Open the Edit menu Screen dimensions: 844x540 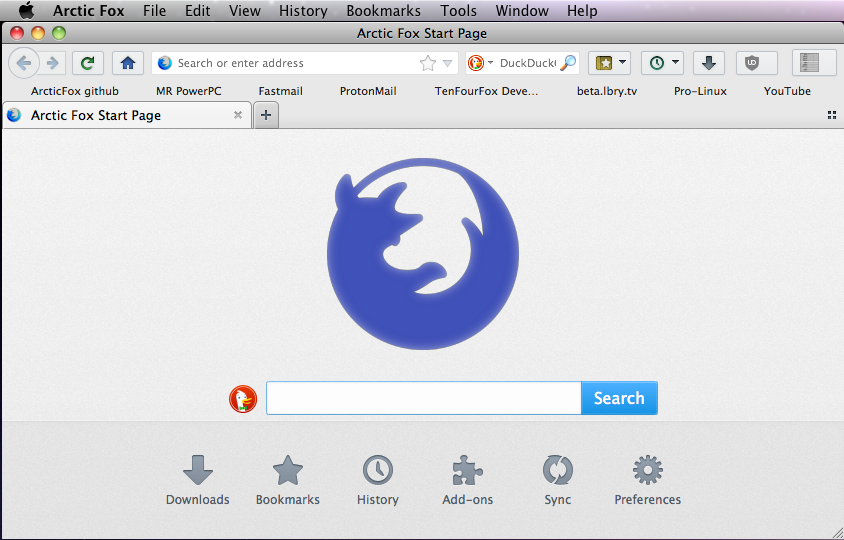coord(198,11)
